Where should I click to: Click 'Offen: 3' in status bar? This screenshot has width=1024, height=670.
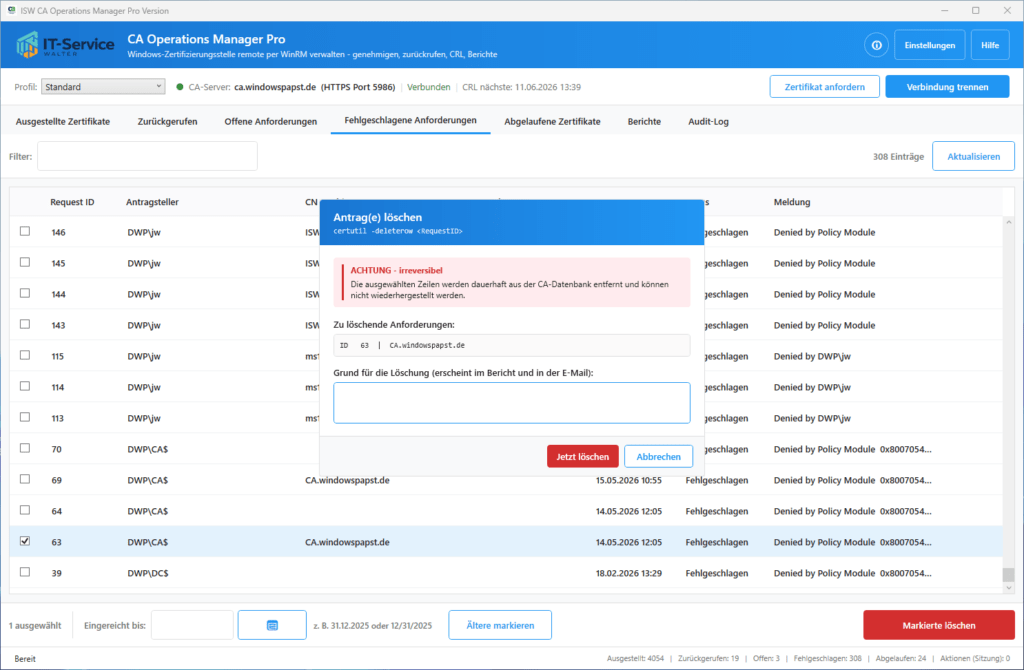tap(766, 658)
